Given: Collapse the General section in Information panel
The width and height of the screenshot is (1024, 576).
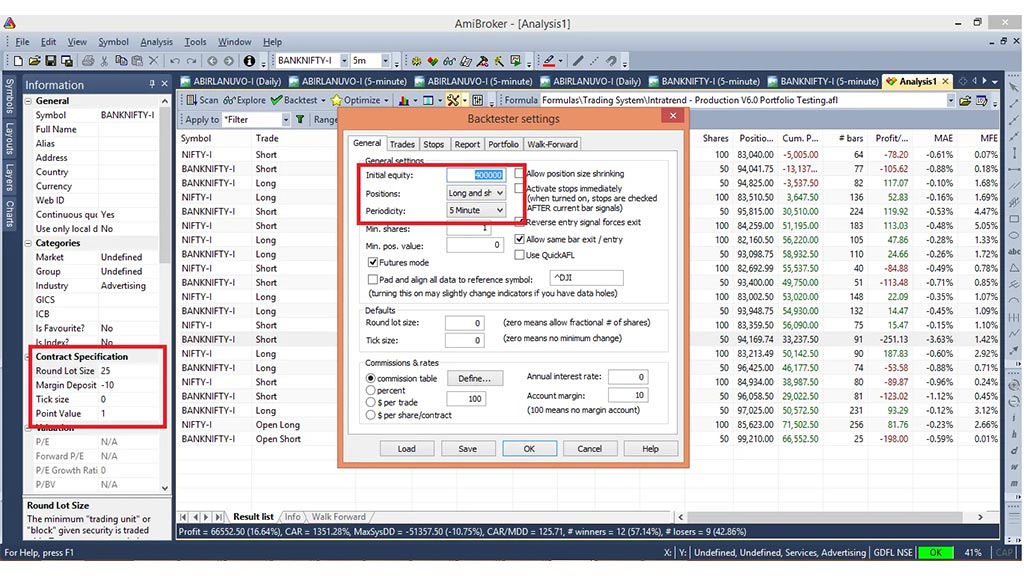Looking at the screenshot, I should (x=29, y=101).
